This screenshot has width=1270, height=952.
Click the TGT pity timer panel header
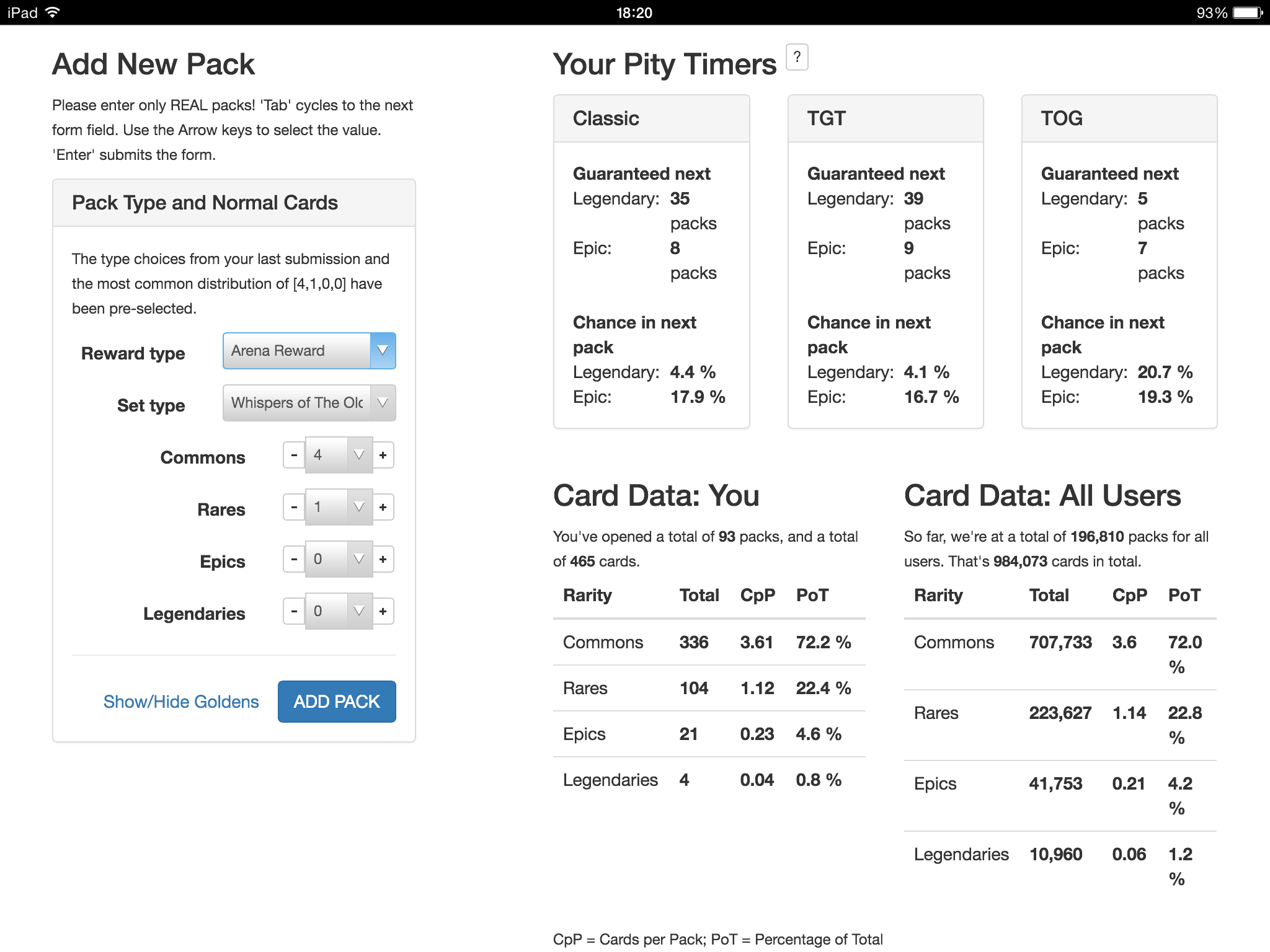click(x=886, y=118)
